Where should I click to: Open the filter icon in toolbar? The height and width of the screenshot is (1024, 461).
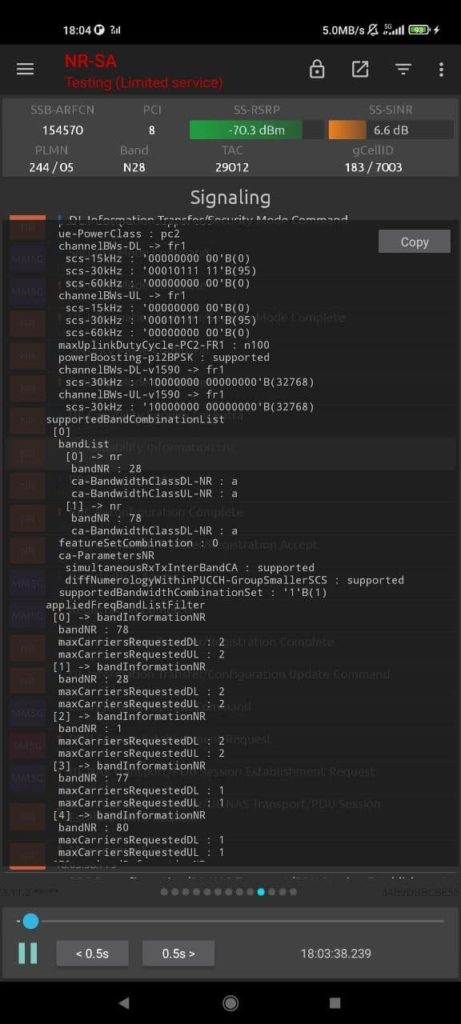(x=404, y=69)
